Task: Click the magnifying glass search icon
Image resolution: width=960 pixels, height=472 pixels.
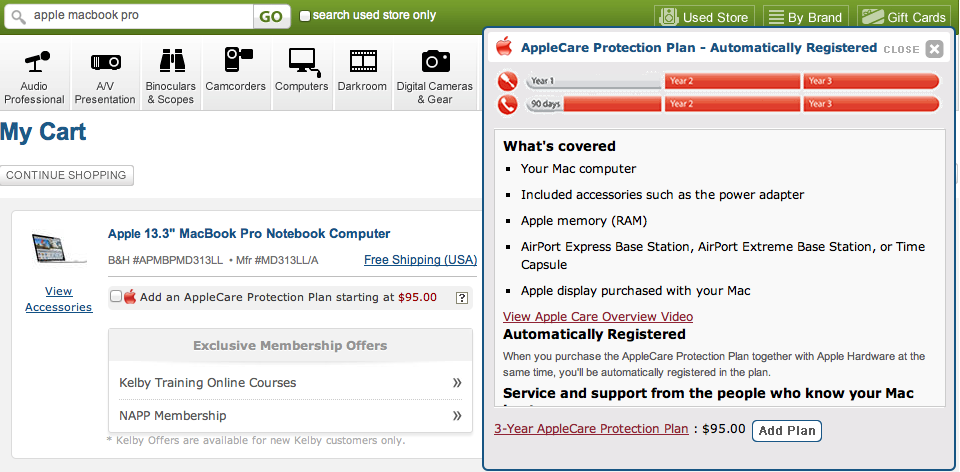Action: pyautogui.click(x=18, y=17)
